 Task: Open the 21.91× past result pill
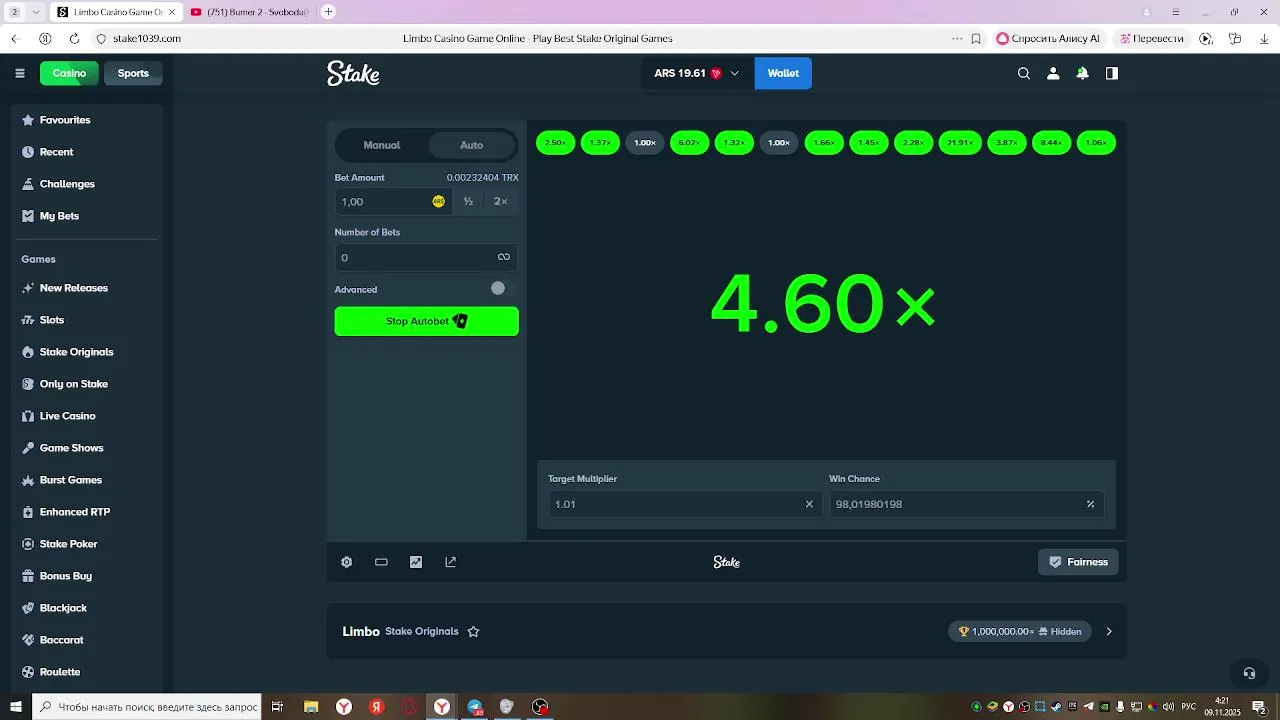point(960,143)
